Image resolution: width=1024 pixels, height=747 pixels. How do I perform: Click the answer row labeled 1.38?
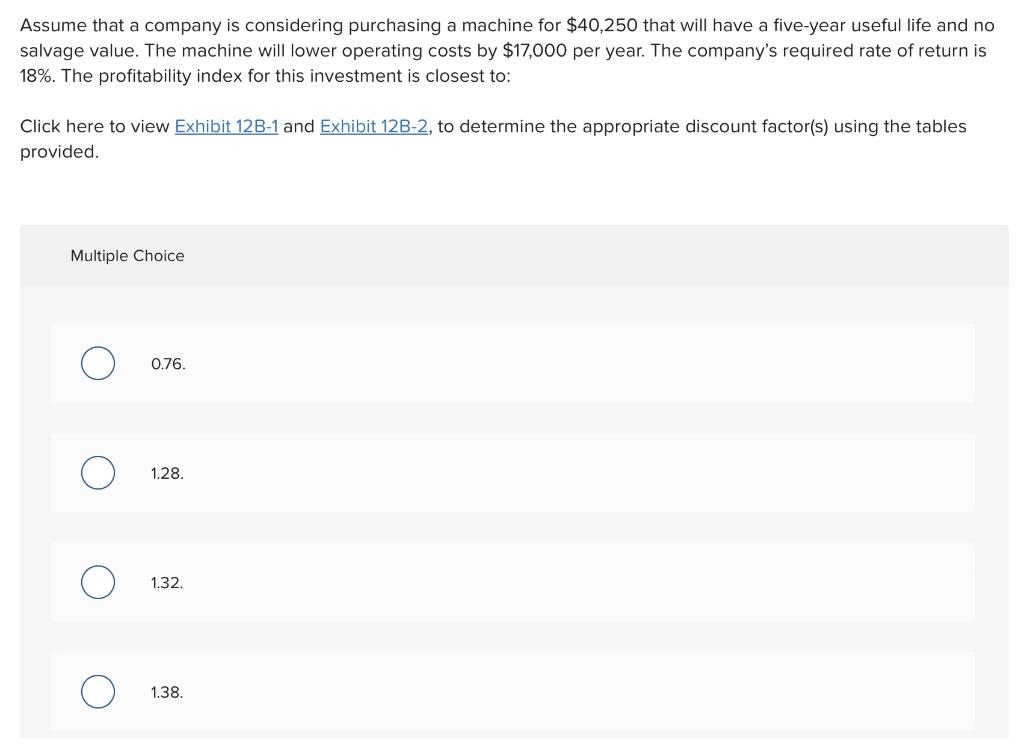(x=512, y=691)
